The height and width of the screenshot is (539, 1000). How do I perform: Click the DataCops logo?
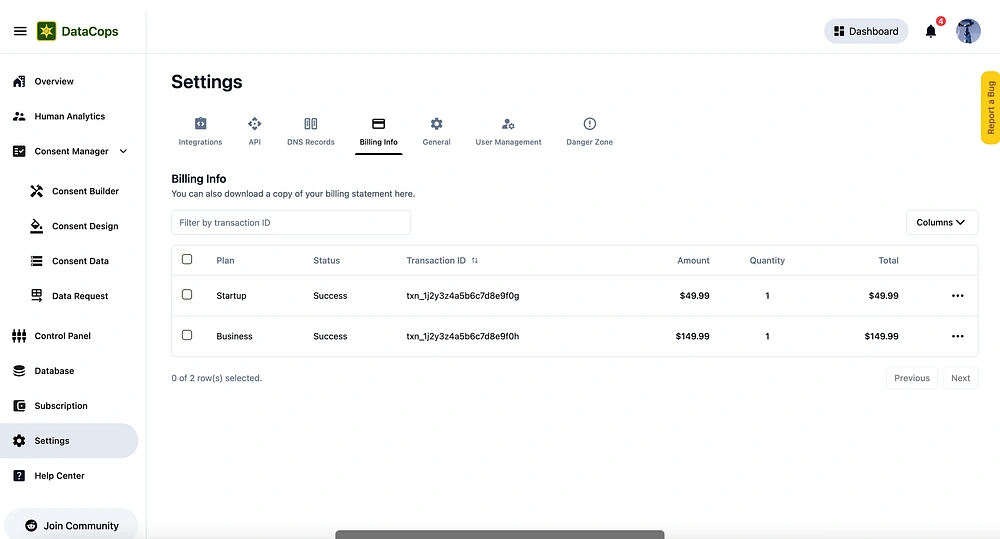pyautogui.click(x=77, y=31)
